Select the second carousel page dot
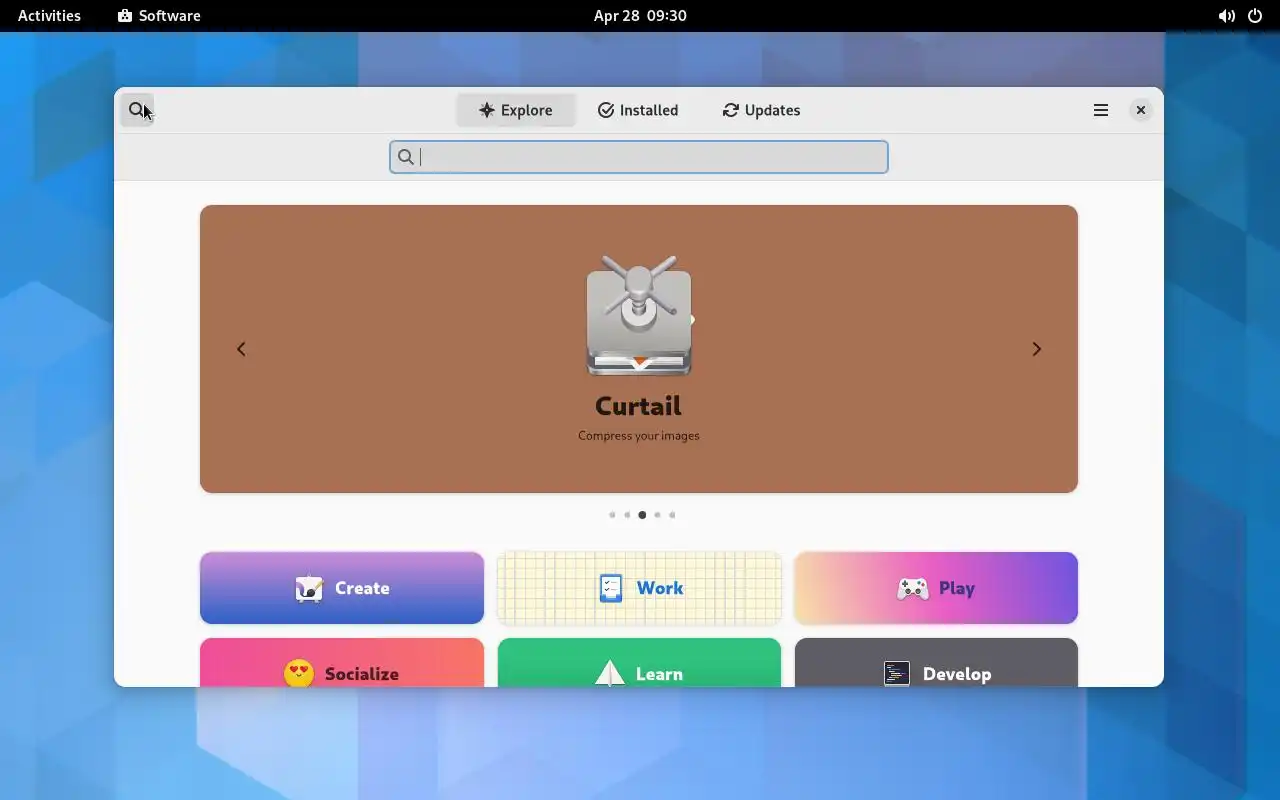1280x800 pixels. pyautogui.click(x=627, y=515)
